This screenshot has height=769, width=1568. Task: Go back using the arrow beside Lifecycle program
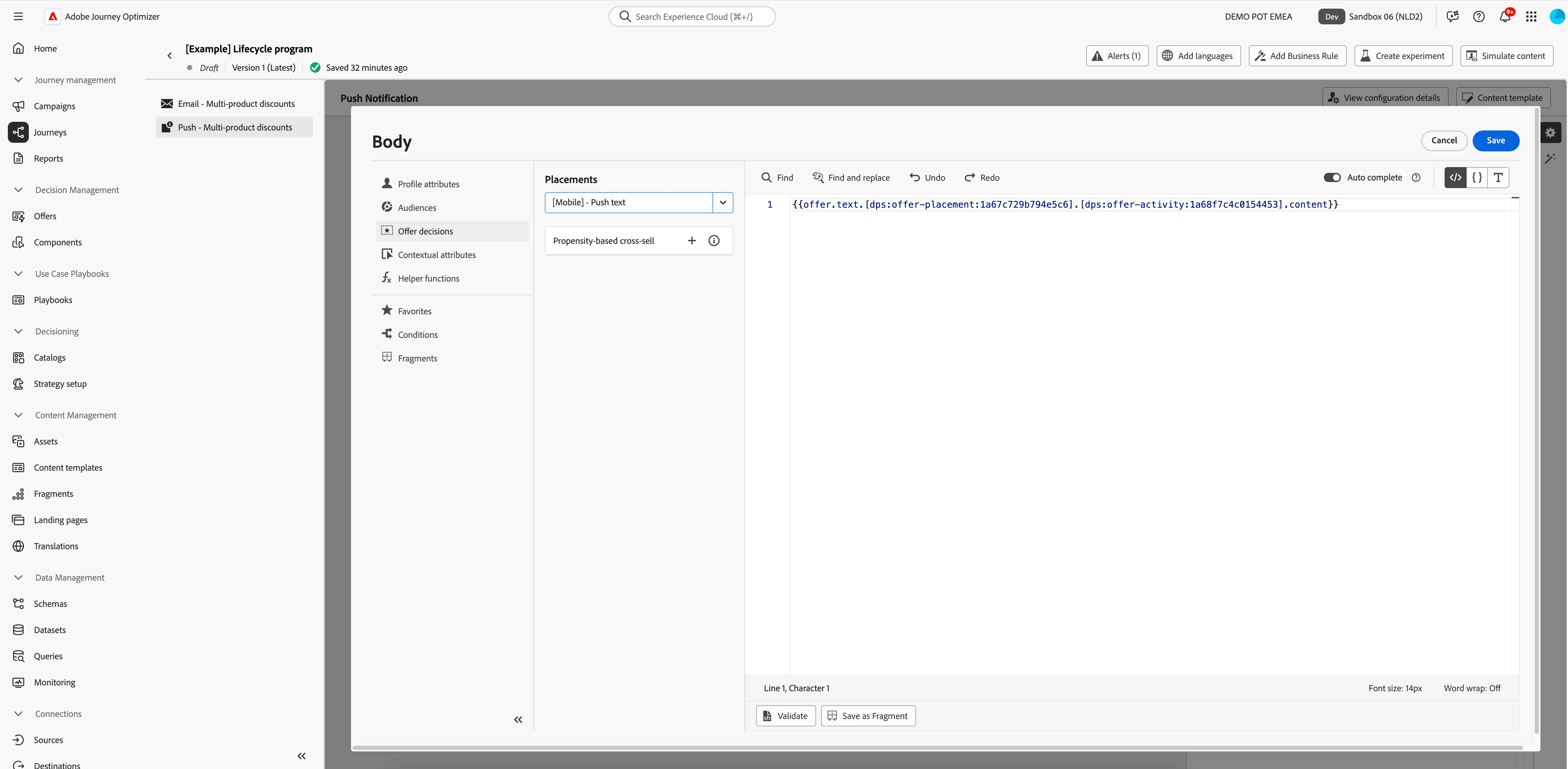169,56
